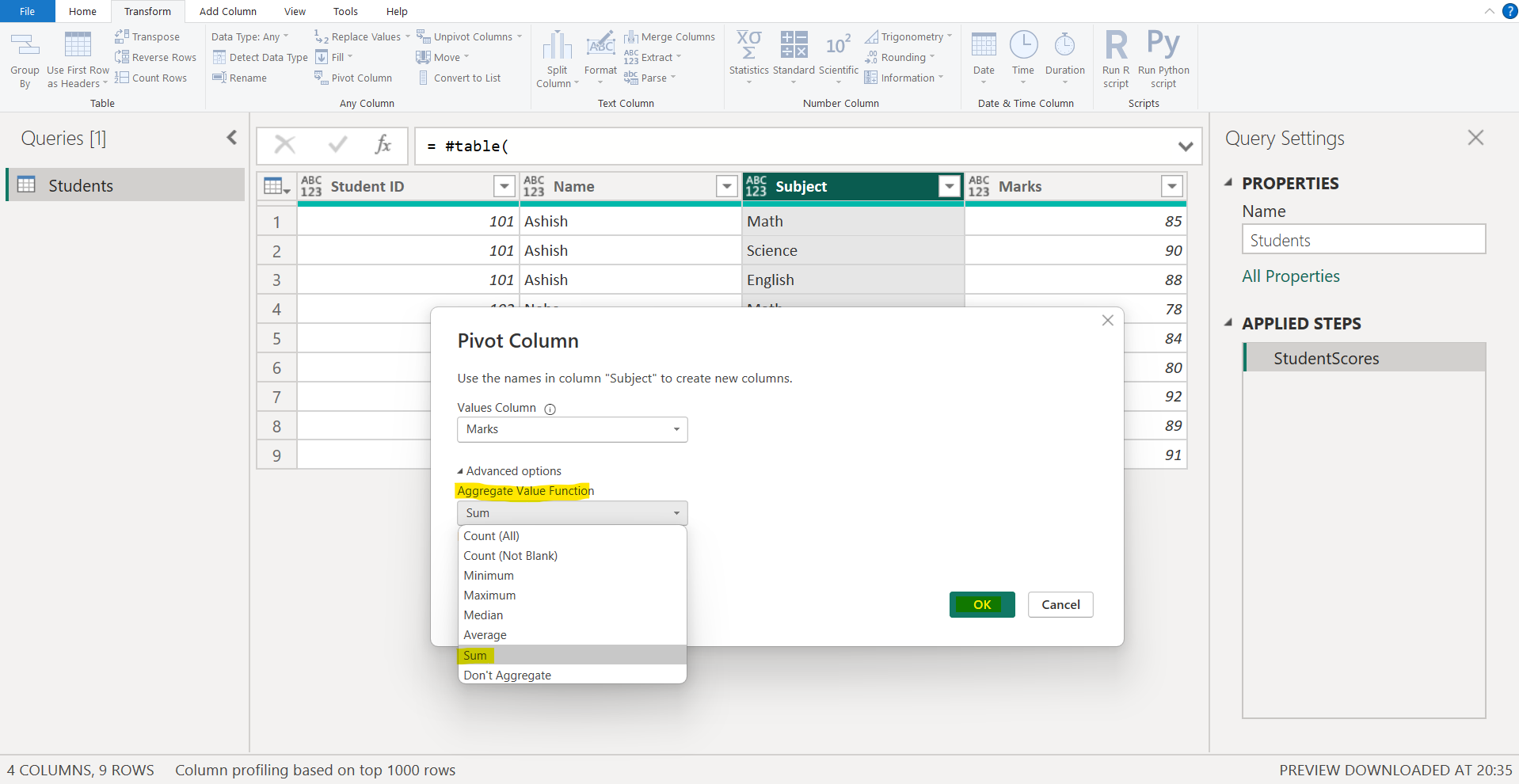Choose Average from the aggregate list

[x=485, y=635]
